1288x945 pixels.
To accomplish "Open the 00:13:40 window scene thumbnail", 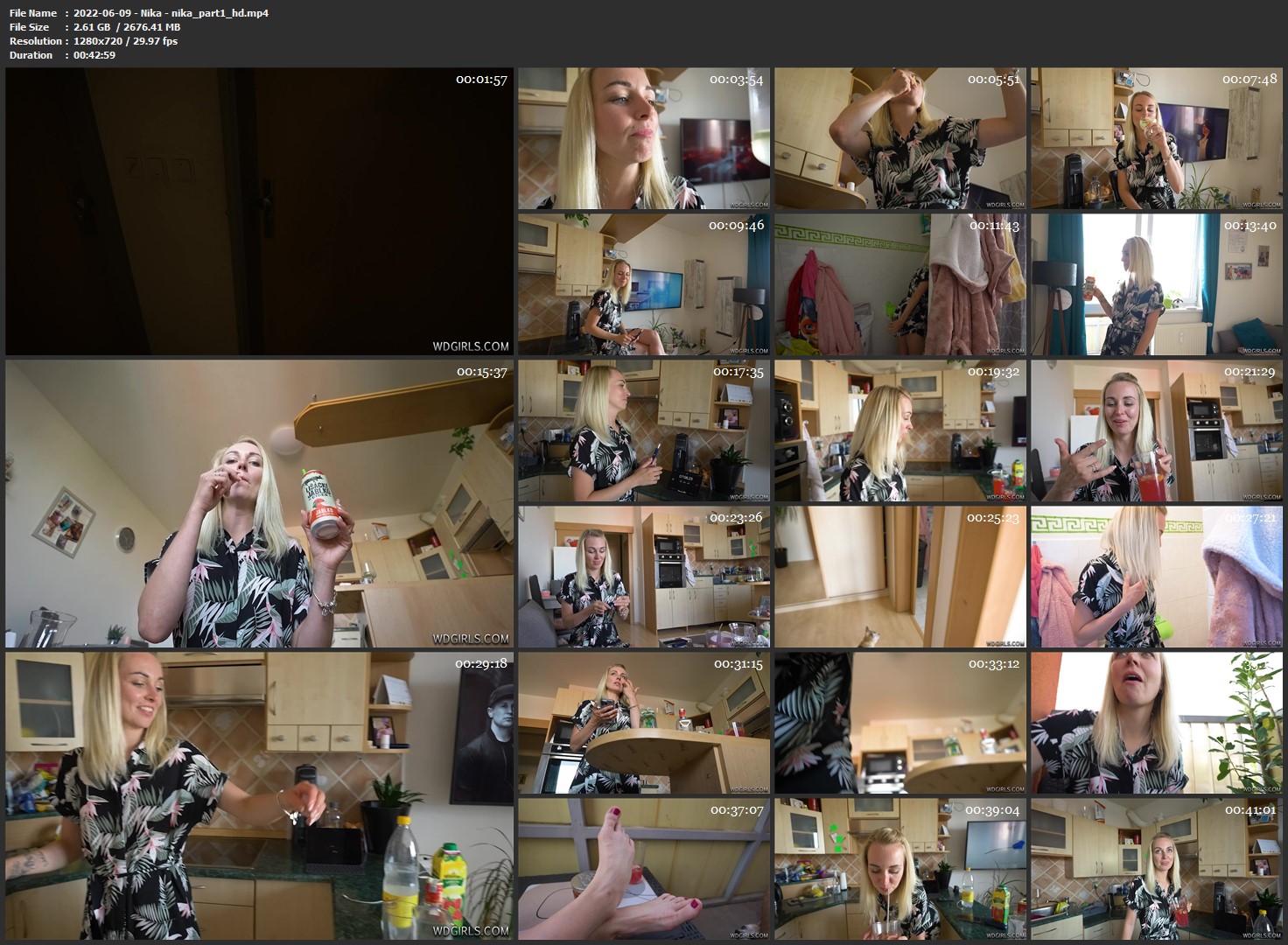I will [1156, 284].
